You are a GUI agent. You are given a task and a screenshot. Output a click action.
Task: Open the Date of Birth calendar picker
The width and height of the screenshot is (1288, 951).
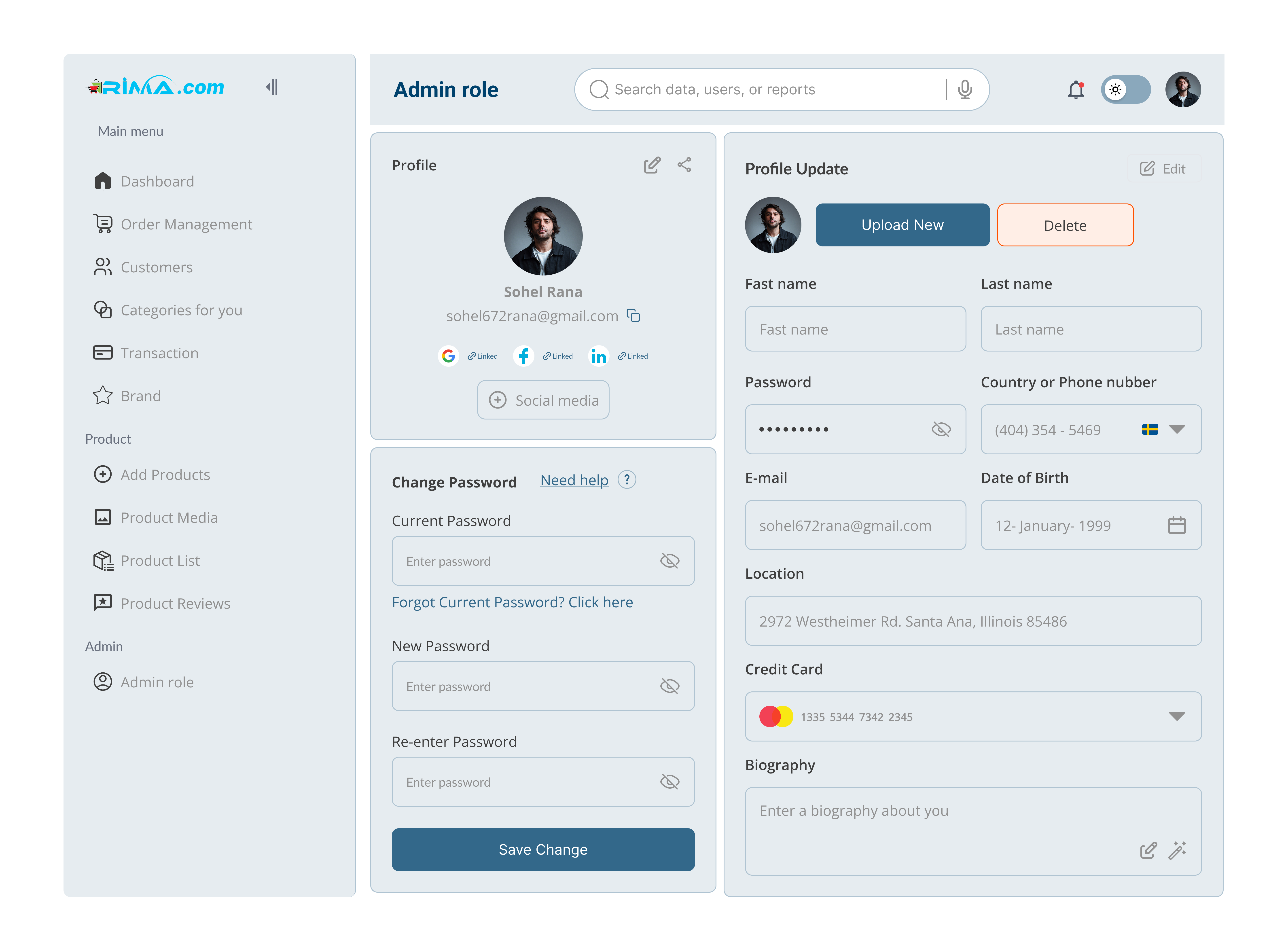[1177, 525]
